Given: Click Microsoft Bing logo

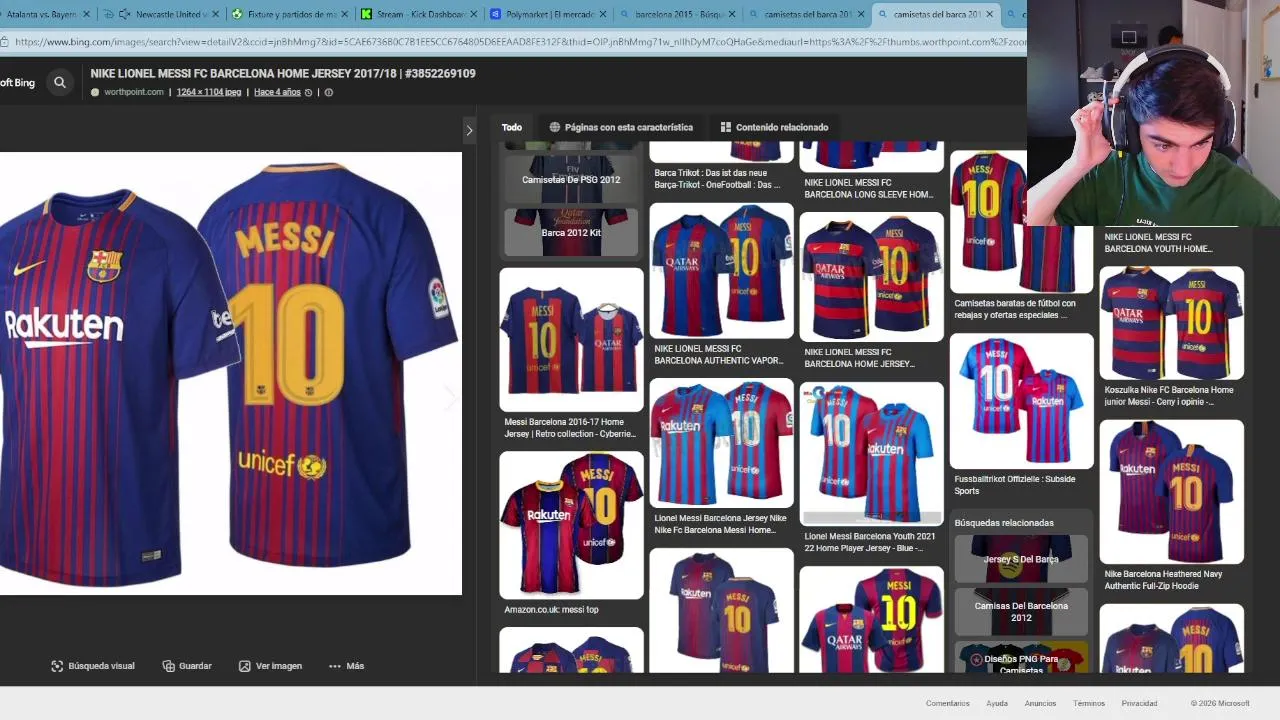Looking at the screenshot, I should 17,83.
